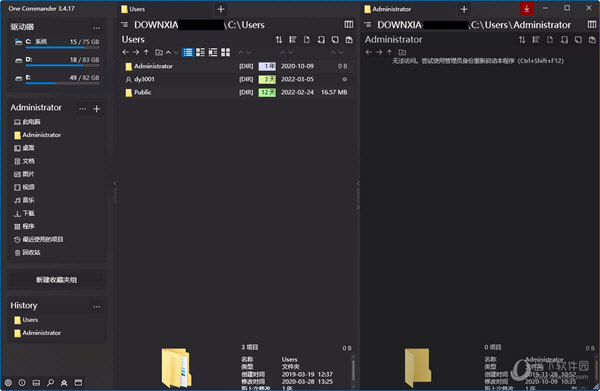Select Administrator folder row in Users list
Viewport: 600px width, 391px height.
click(x=236, y=66)
